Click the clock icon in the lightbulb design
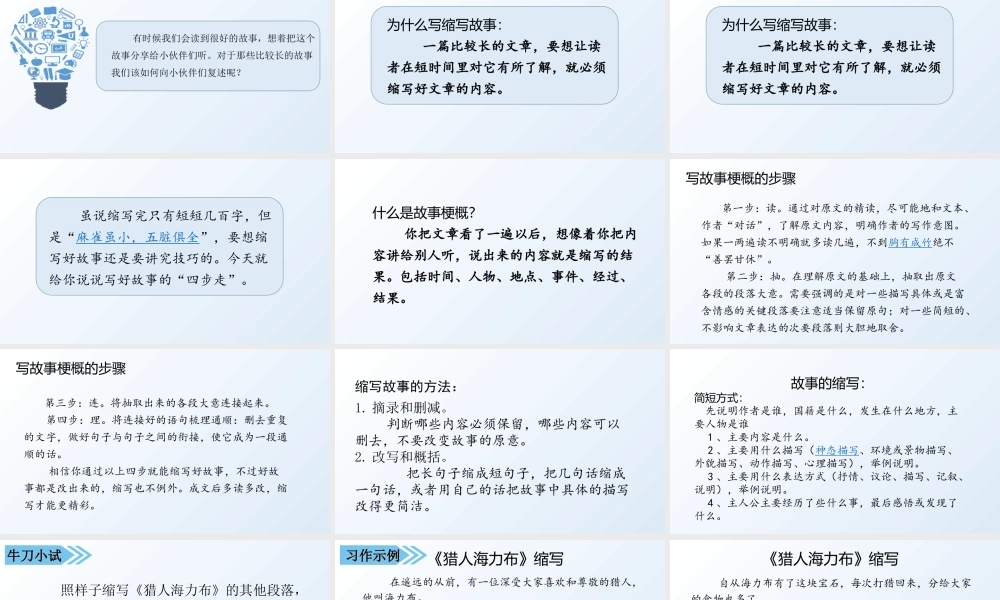 click(40, 49)
